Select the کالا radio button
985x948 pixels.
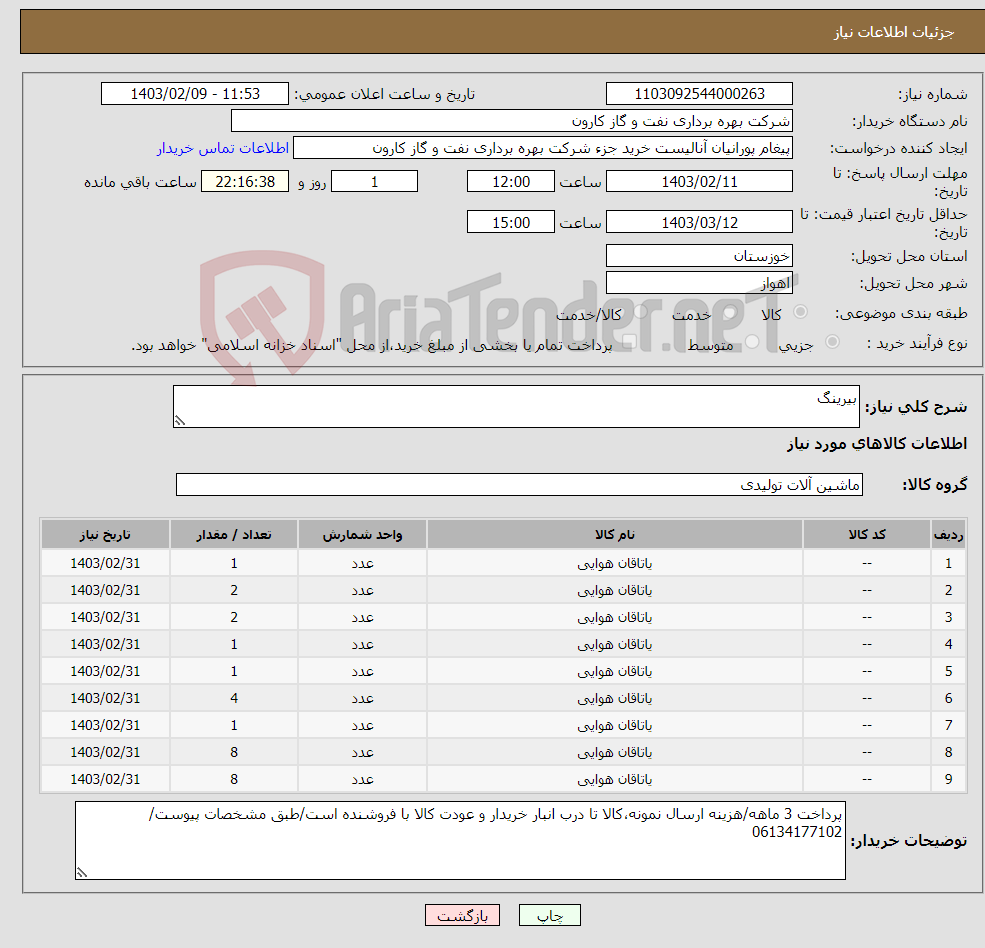(800, 312)
